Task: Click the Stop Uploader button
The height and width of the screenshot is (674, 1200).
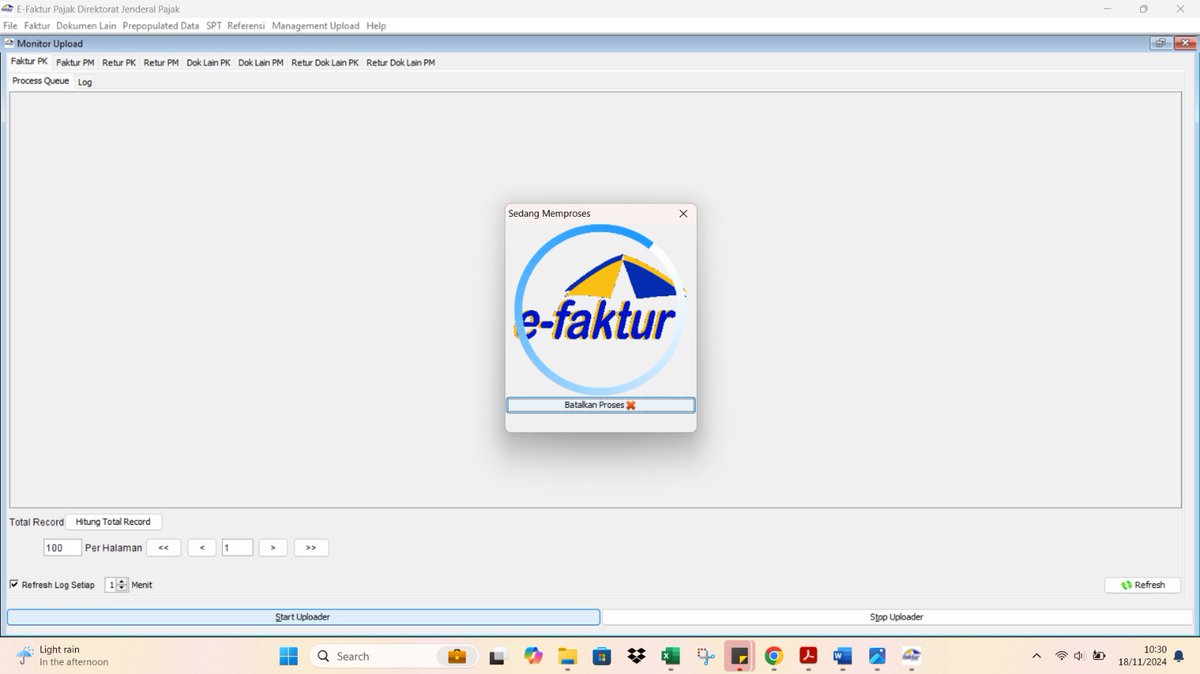Action: pyautogui.click(x=897, y=617)
